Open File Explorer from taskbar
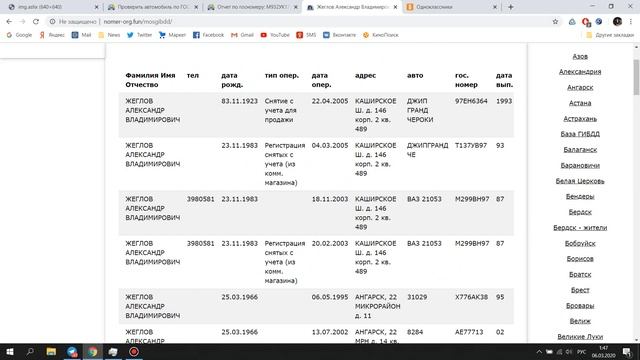 (x=51, y=352)
